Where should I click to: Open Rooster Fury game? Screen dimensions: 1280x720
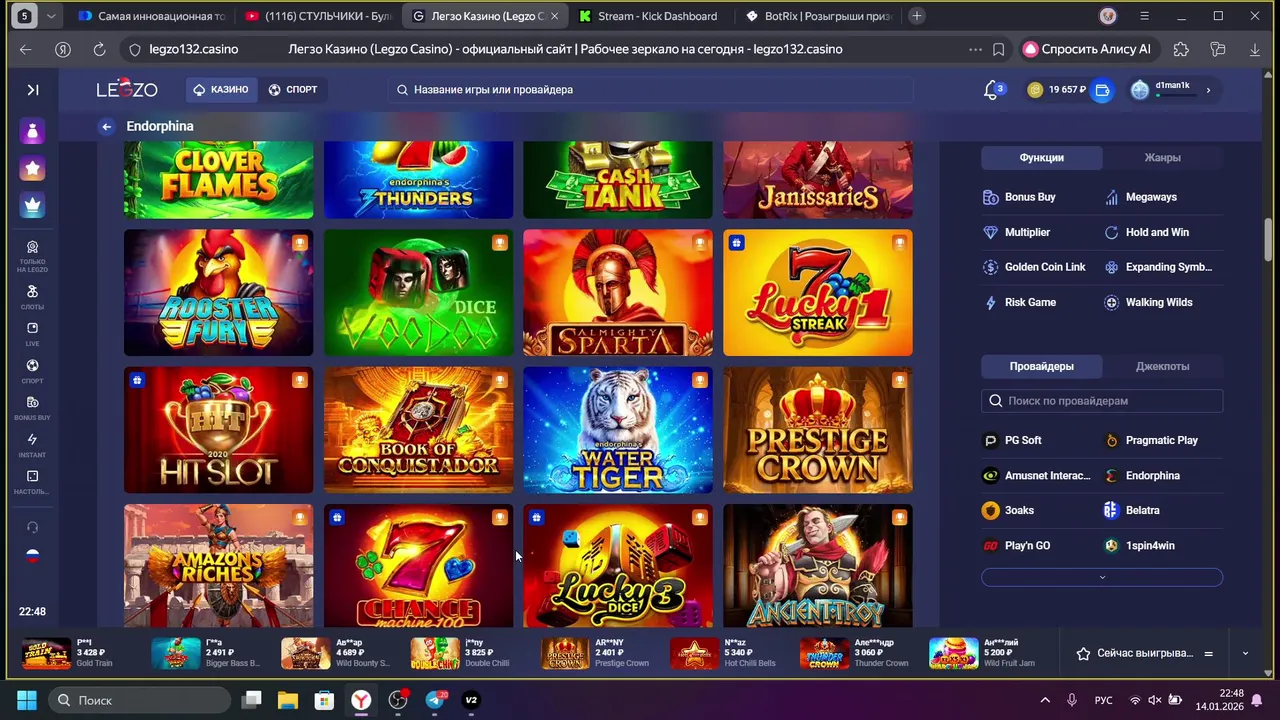click(x=218, y=293)
